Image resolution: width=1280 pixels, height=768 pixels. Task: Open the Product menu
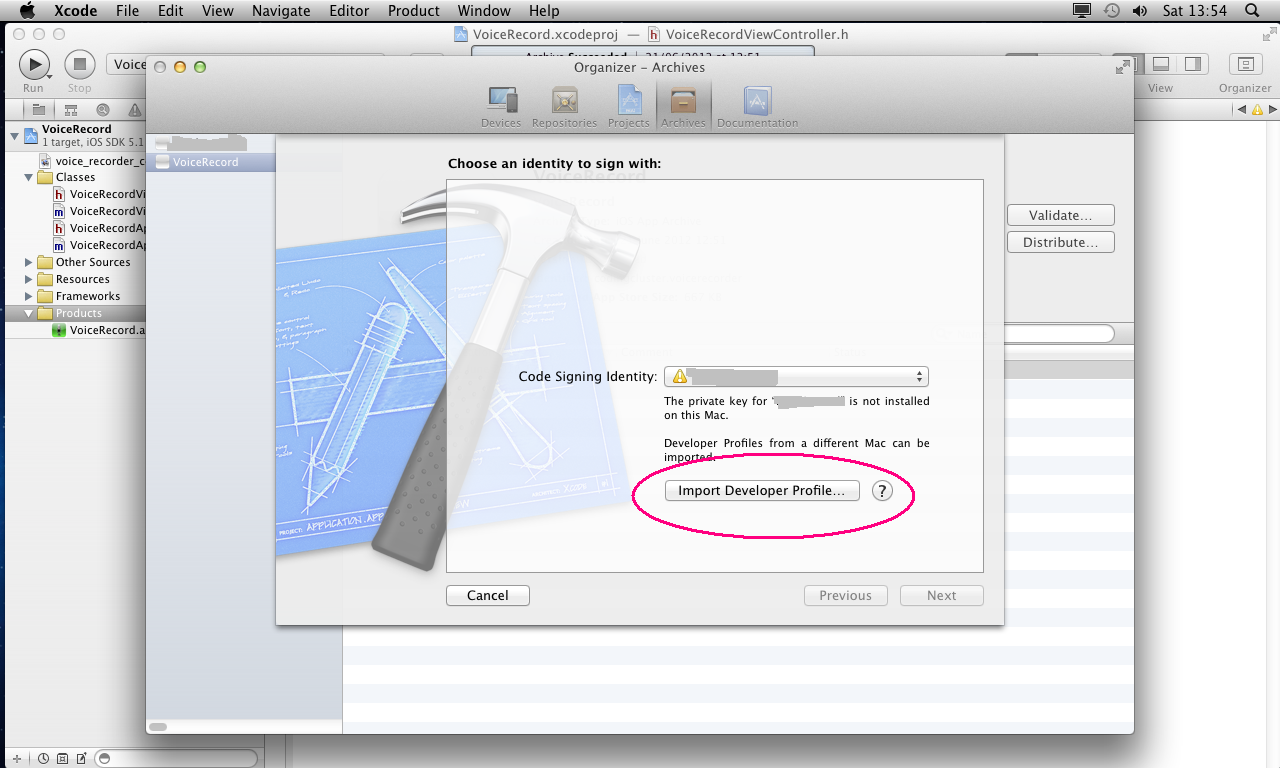coord(414,11)
